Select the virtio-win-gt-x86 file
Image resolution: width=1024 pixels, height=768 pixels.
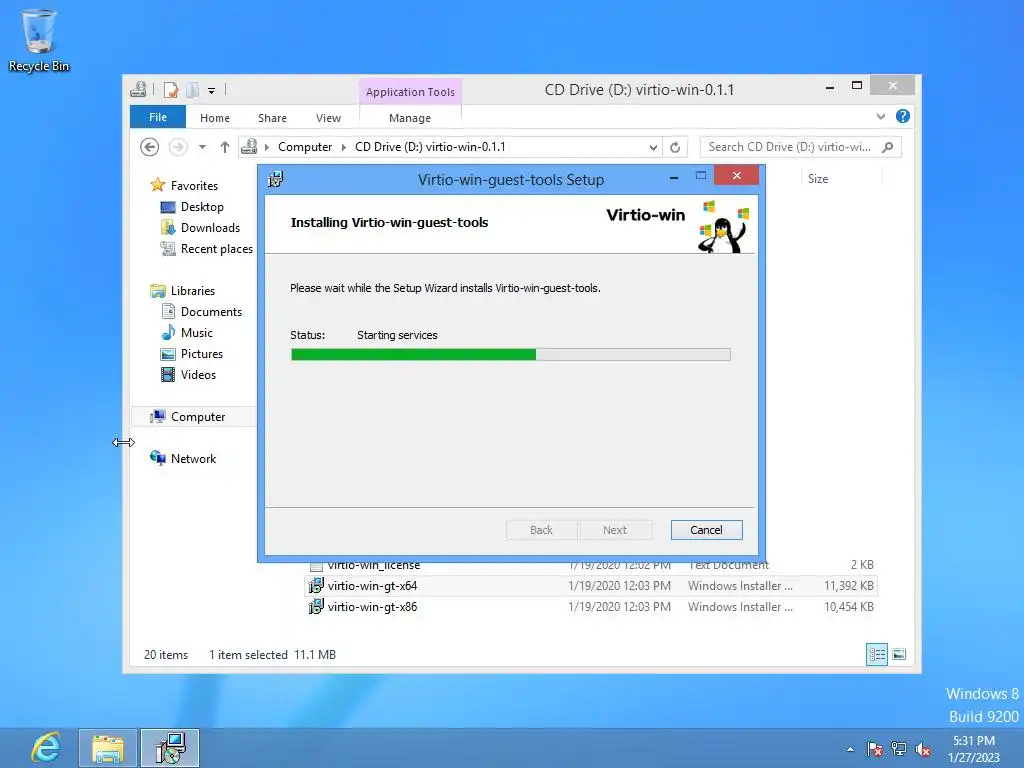point(372,607)
